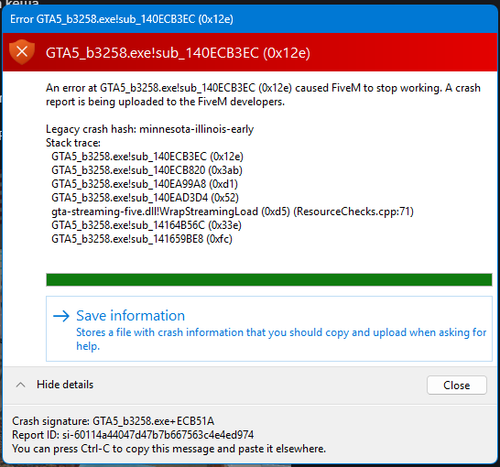Click stack trace line sub_140EA99A8 (0xd1)
The width and height of the screenshot is (500, 467).
pyautogui.click(x=145, y=184)
